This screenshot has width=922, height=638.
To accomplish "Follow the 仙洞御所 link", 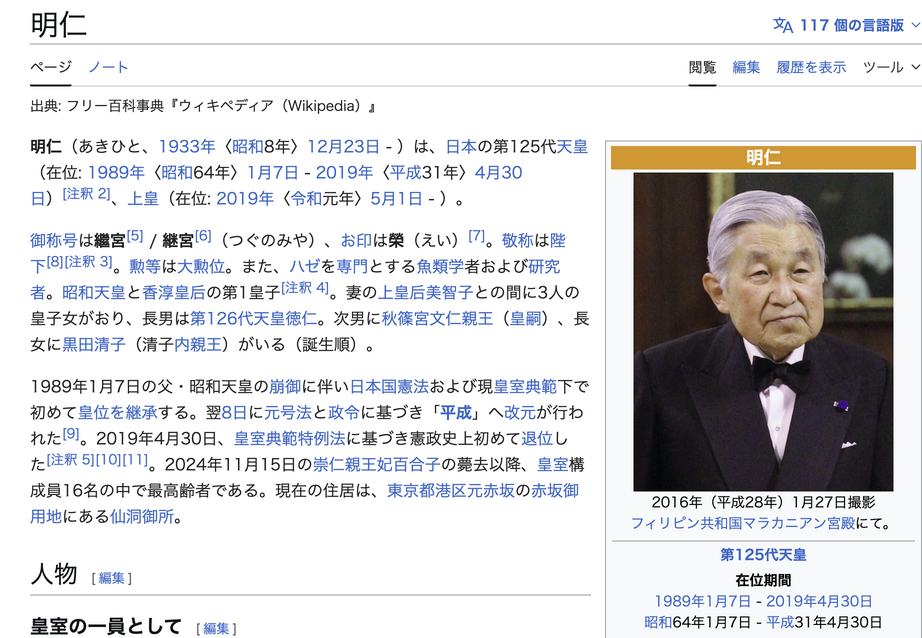I will (146, 517).
